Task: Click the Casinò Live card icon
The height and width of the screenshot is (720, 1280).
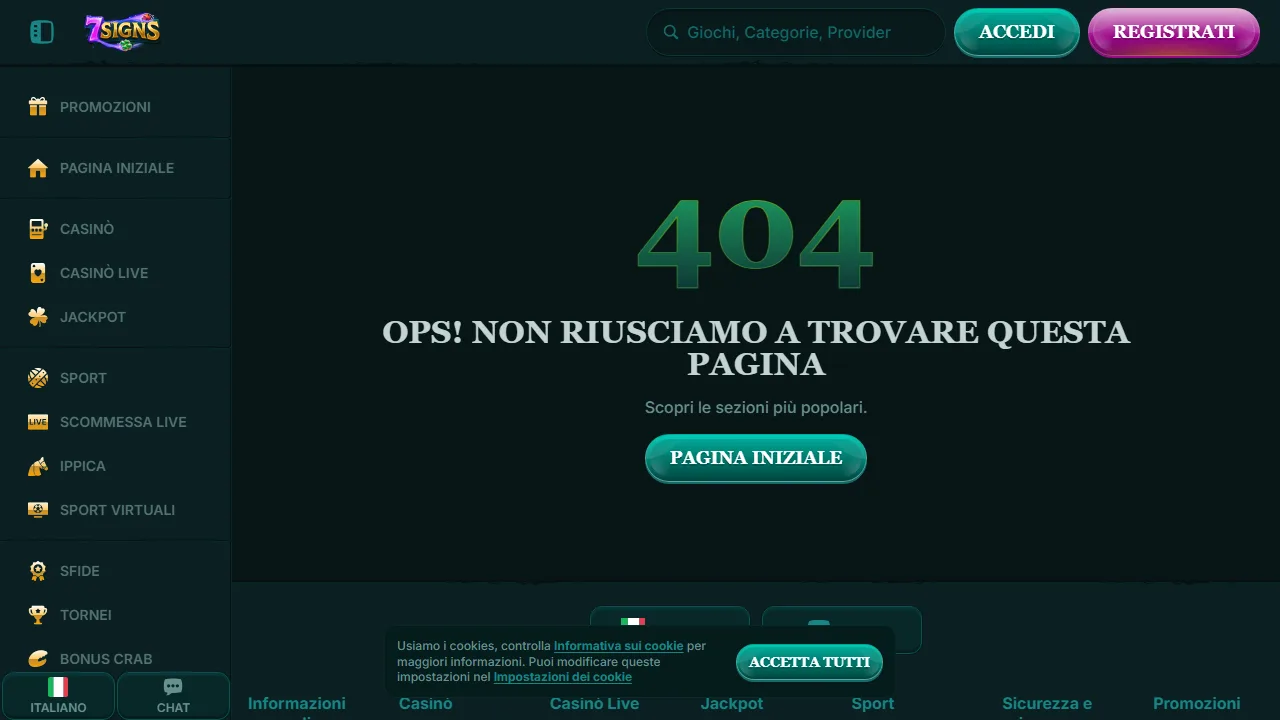Action: 38,273
